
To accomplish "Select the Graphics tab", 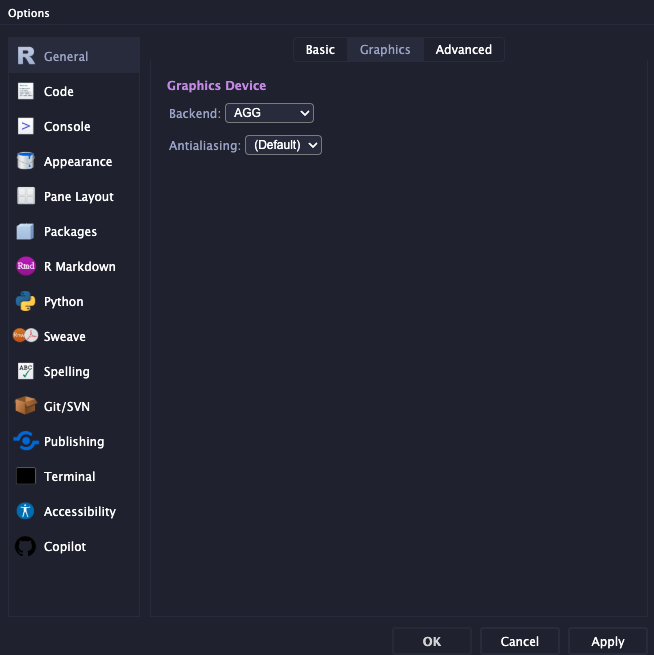I will pyautogui.click(x=385, y=50).
